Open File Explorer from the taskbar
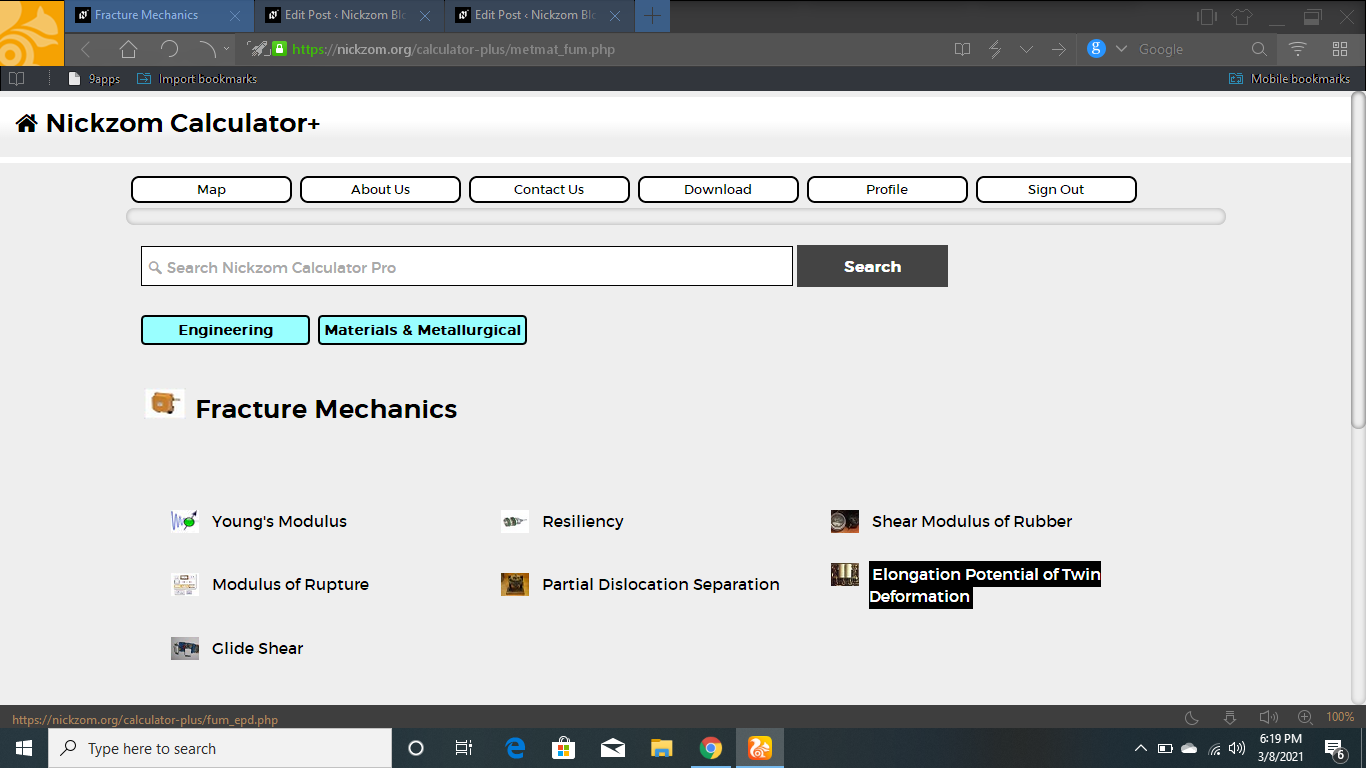Image resolution: width=1366 pixels, height=768 pixels. (x=662, y=748)
